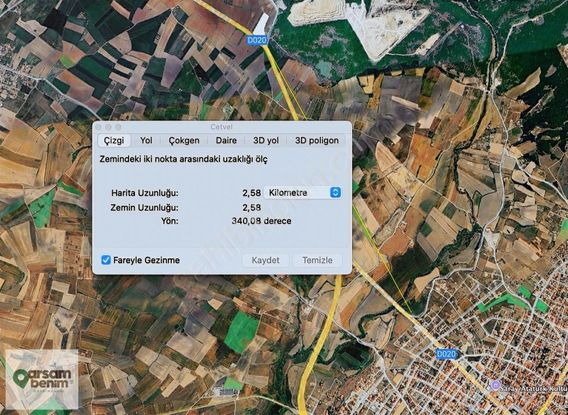The image size is (568, 415).
Task: Click the purple place marker icon
Action: point(496,385)
